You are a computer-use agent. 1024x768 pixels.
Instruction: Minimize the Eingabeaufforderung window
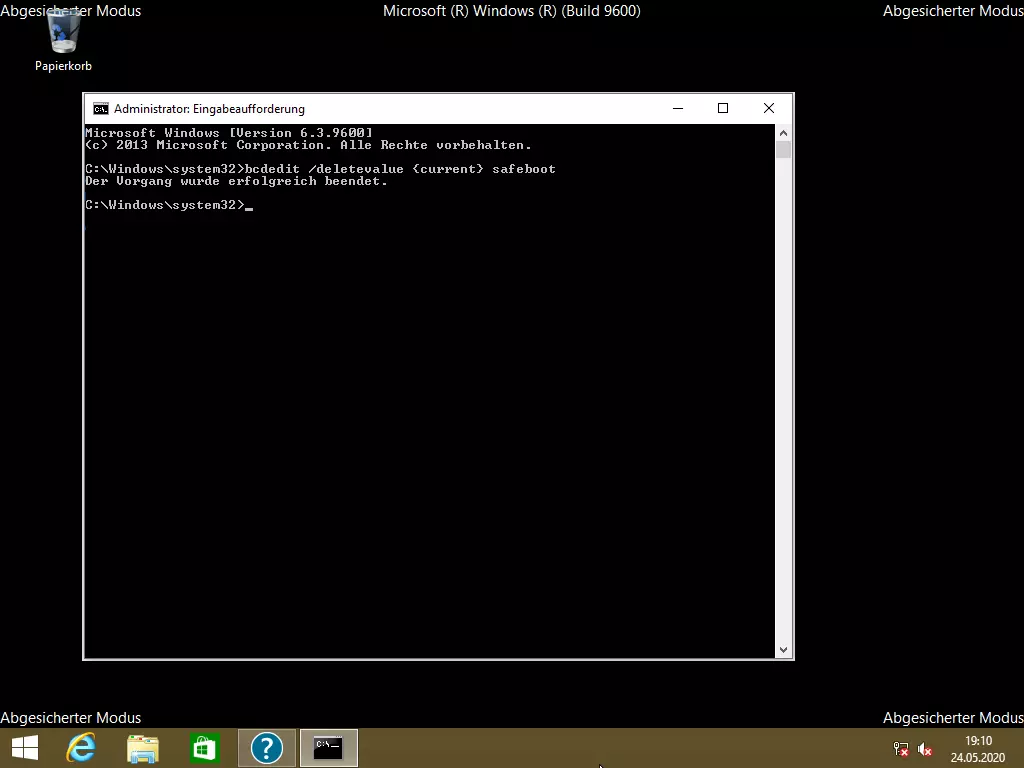click(678, 108)
